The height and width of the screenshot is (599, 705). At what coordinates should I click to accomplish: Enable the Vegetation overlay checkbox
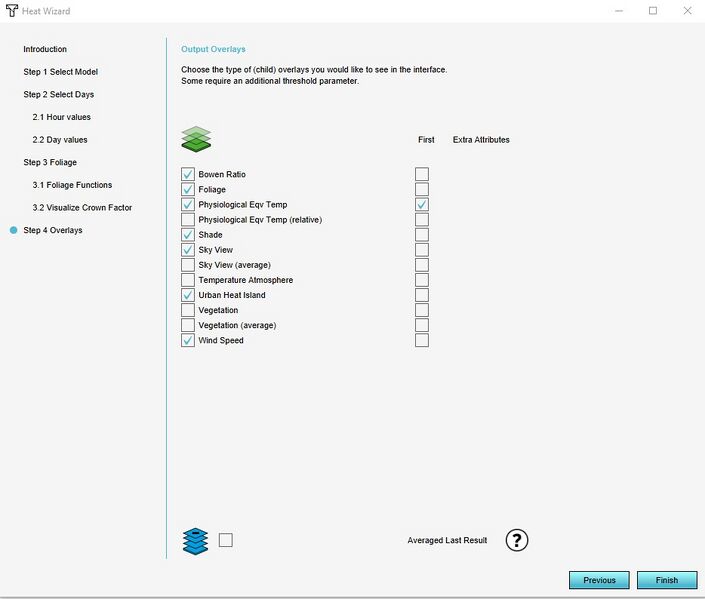[188, 310]
